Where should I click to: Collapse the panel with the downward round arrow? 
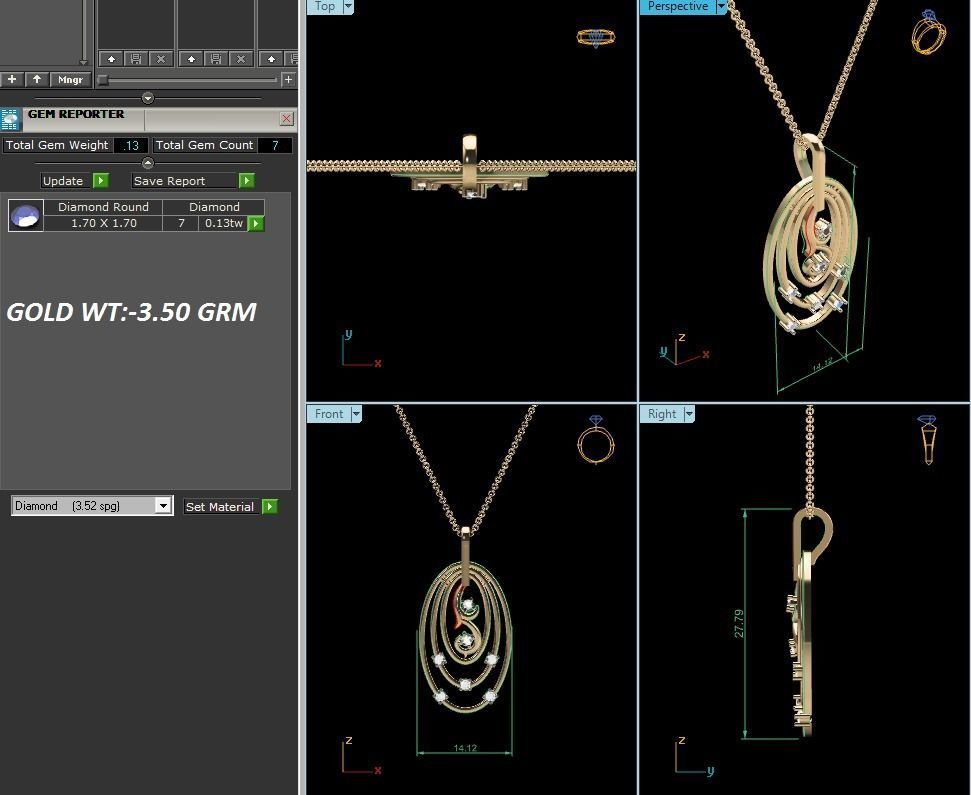147,98
